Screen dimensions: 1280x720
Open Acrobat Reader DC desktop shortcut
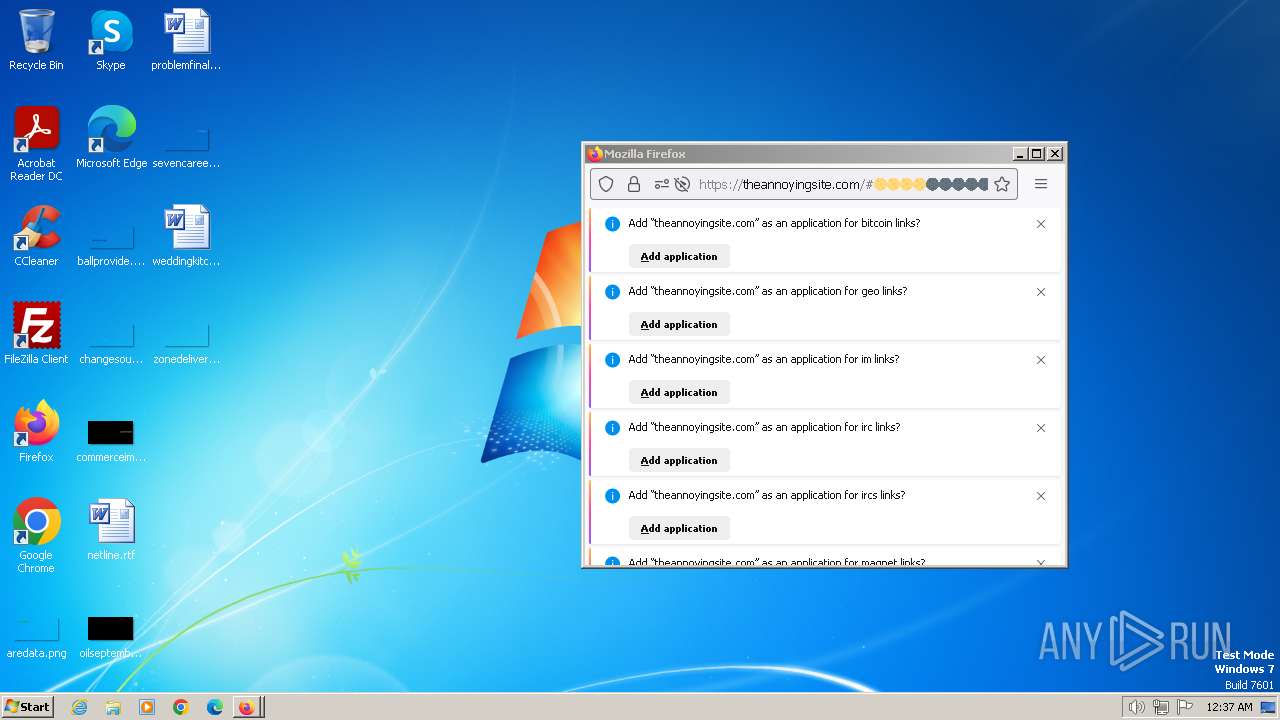coord(36,144)
